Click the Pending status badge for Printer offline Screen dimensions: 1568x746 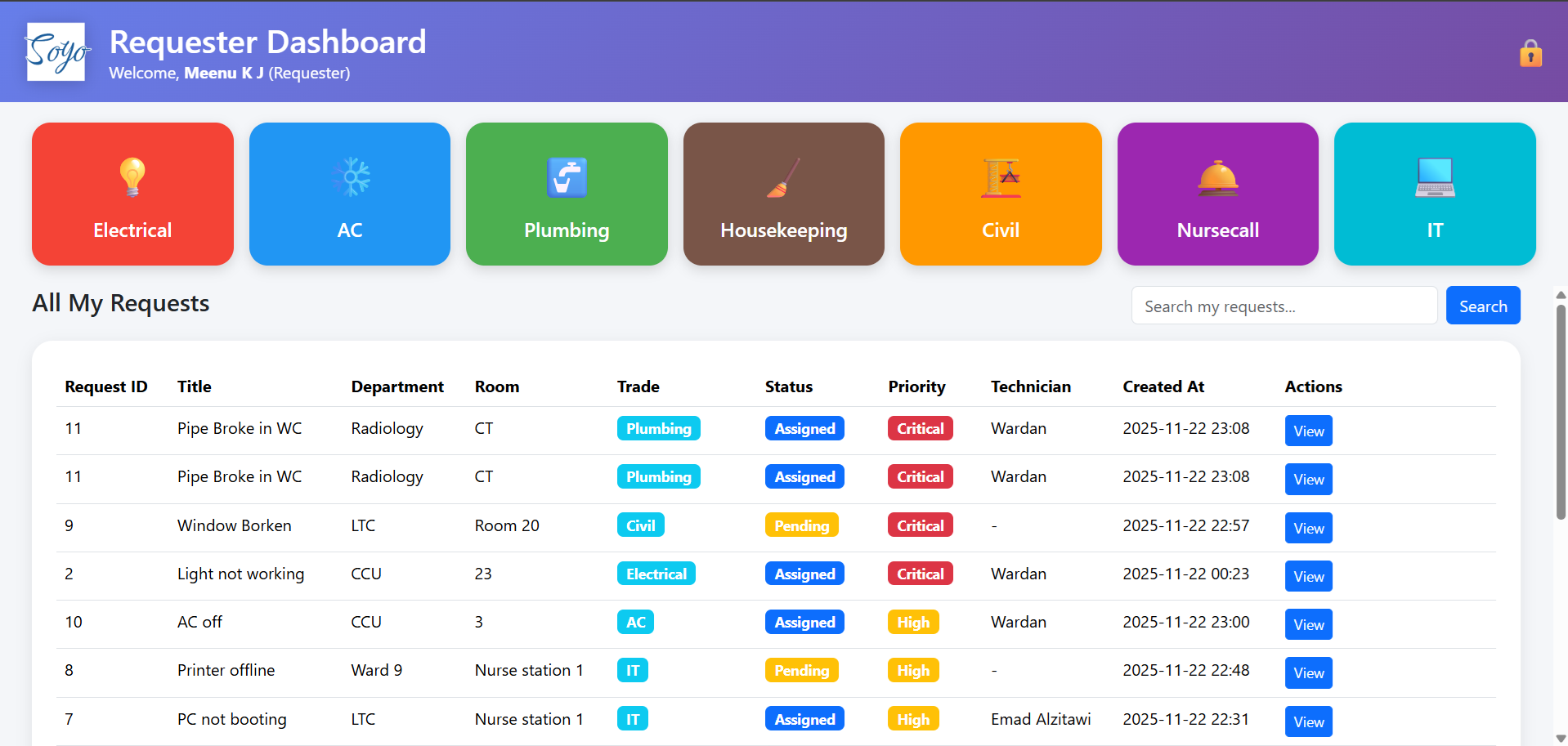pyautogui.click(x=801, y=670)
